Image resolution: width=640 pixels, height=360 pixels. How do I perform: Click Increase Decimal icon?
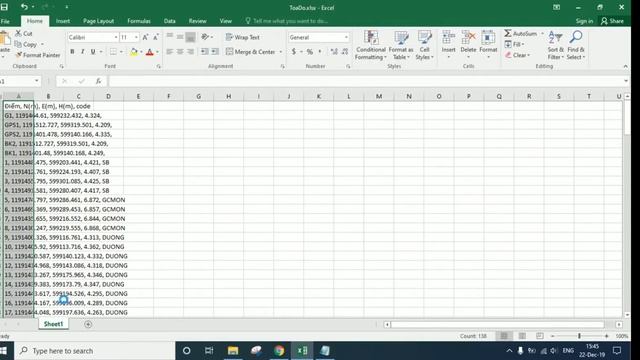coord(334,52)
